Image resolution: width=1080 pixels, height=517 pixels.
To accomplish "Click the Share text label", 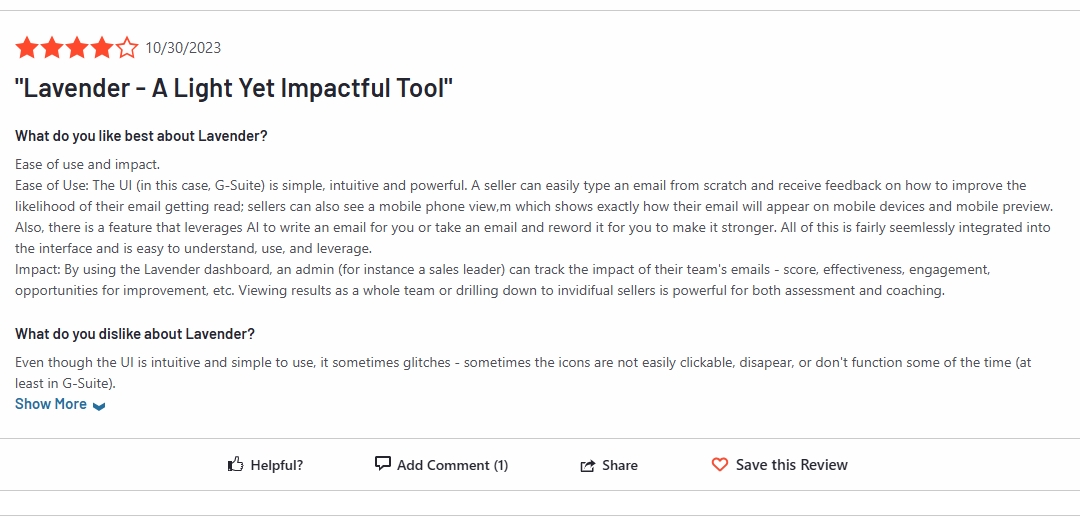I will [x=620, y=465].
